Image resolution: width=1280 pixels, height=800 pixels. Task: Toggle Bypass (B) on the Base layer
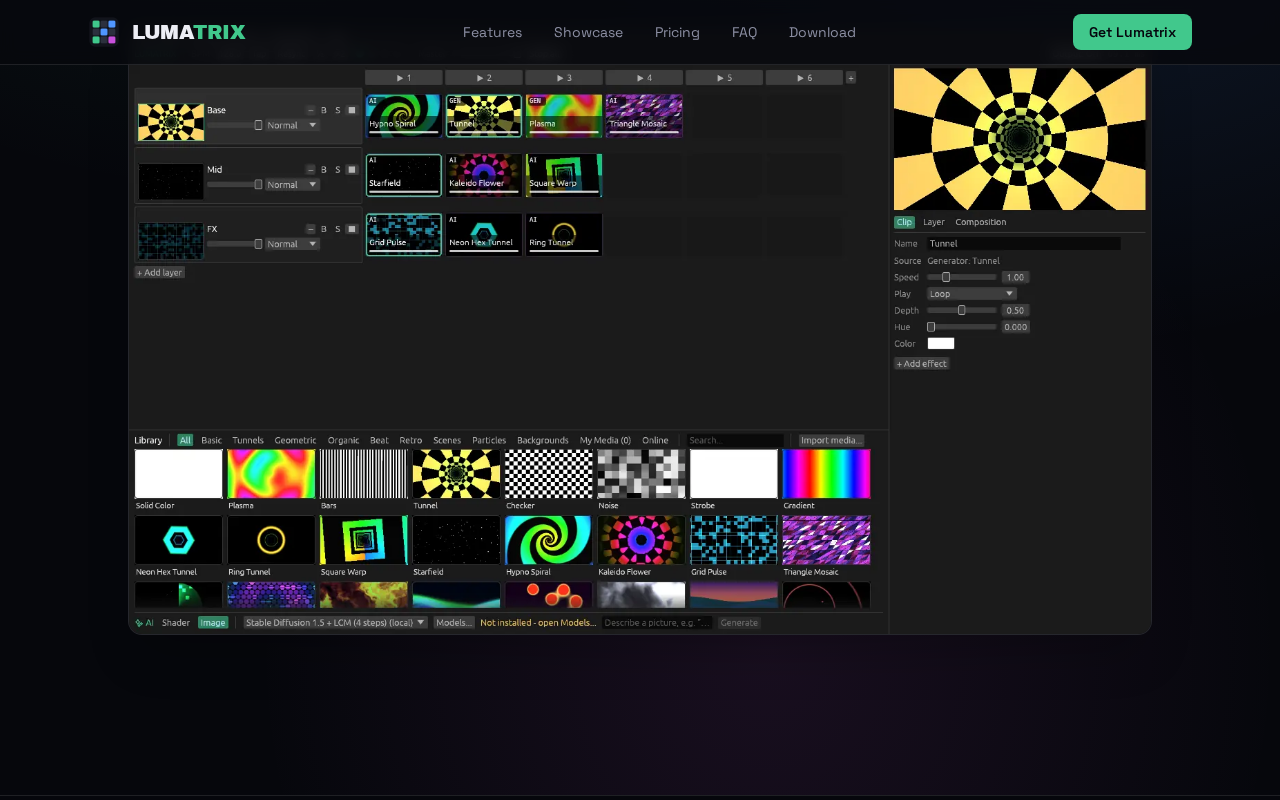coord(324,110)
